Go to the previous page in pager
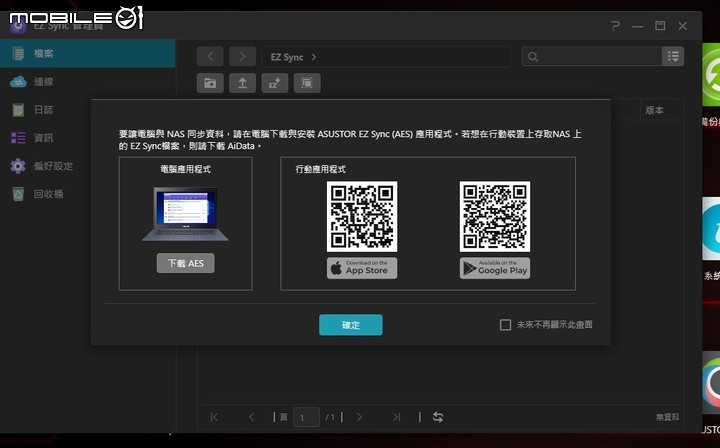Image resolution: width=720 pixels, height=448 pixels. (x=251, y=417)
